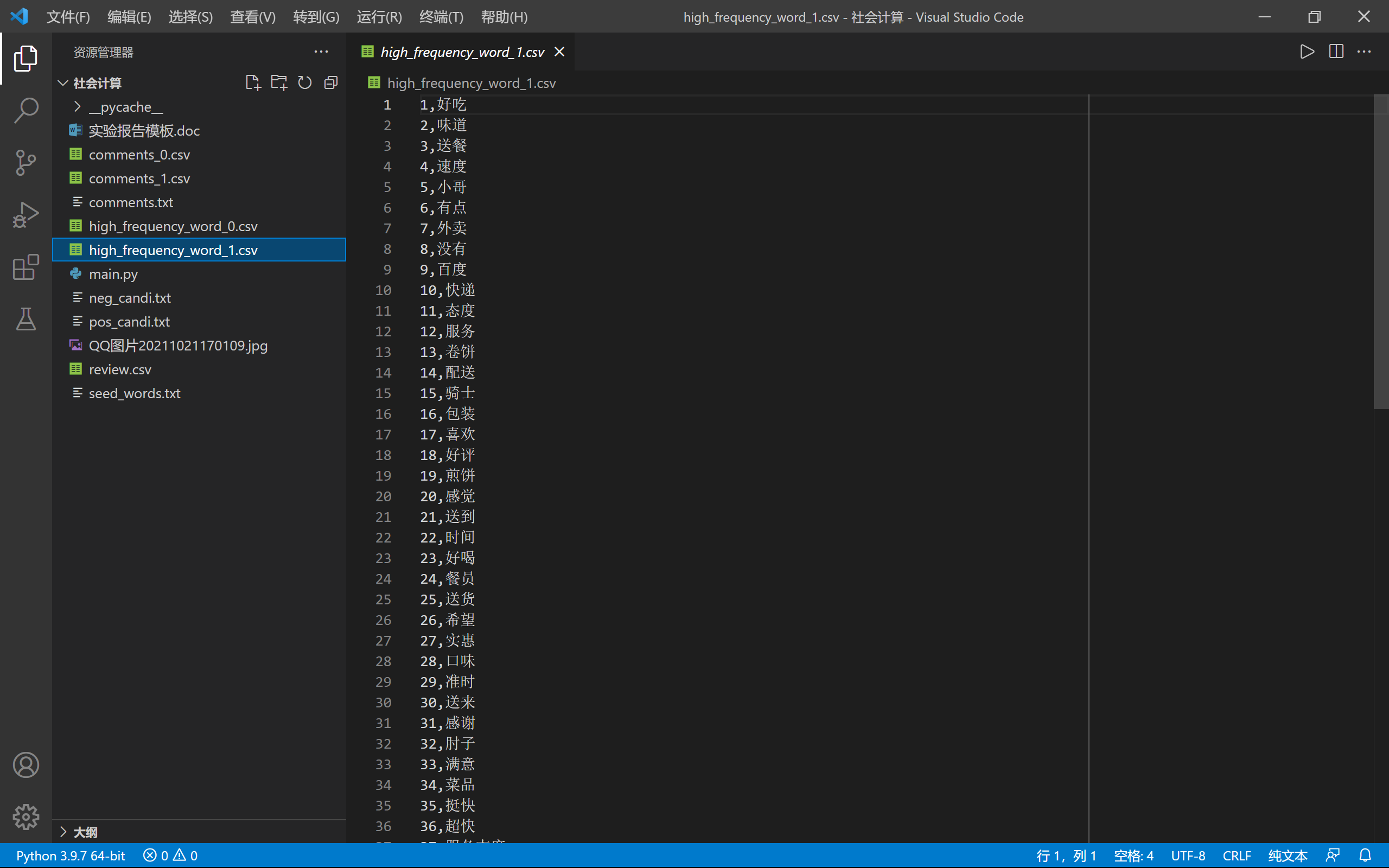Viewport: 1389px width, 868px height.
Task: Open the Source Control view
Action: pos(26,162)
